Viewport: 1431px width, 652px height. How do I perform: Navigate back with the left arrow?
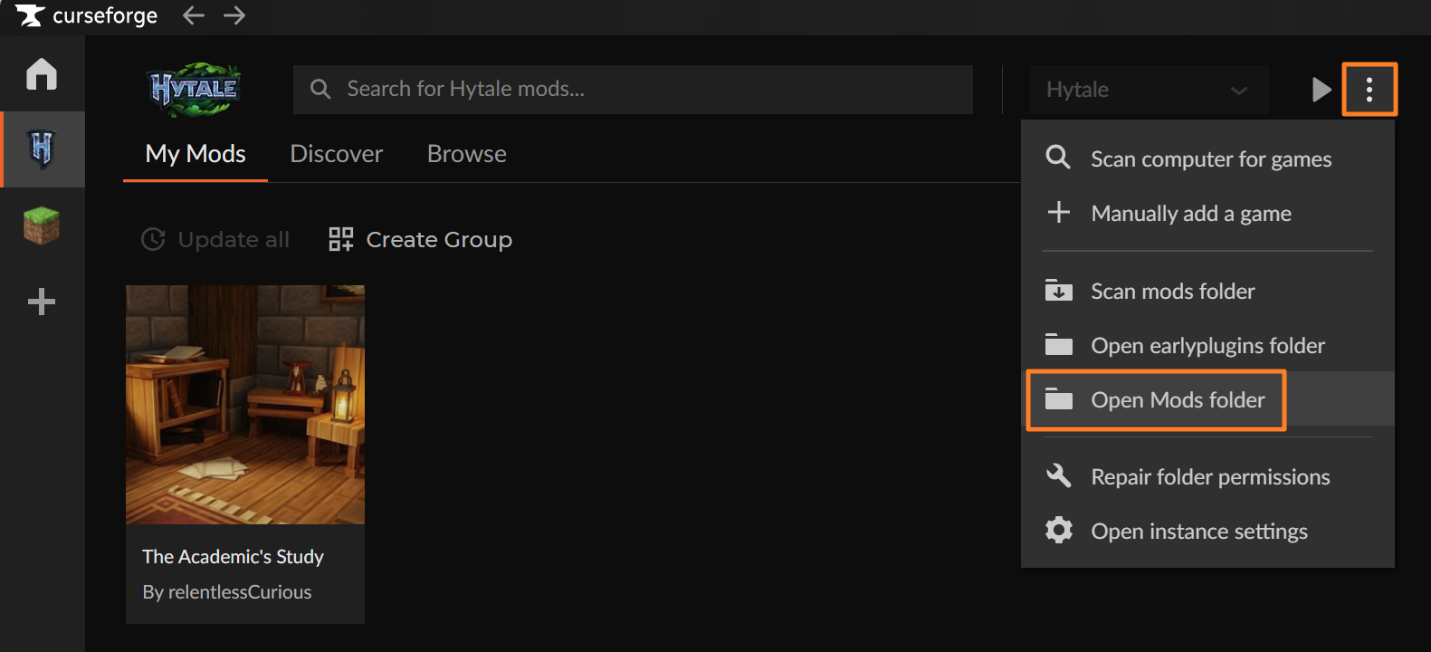tap(194, 16)
